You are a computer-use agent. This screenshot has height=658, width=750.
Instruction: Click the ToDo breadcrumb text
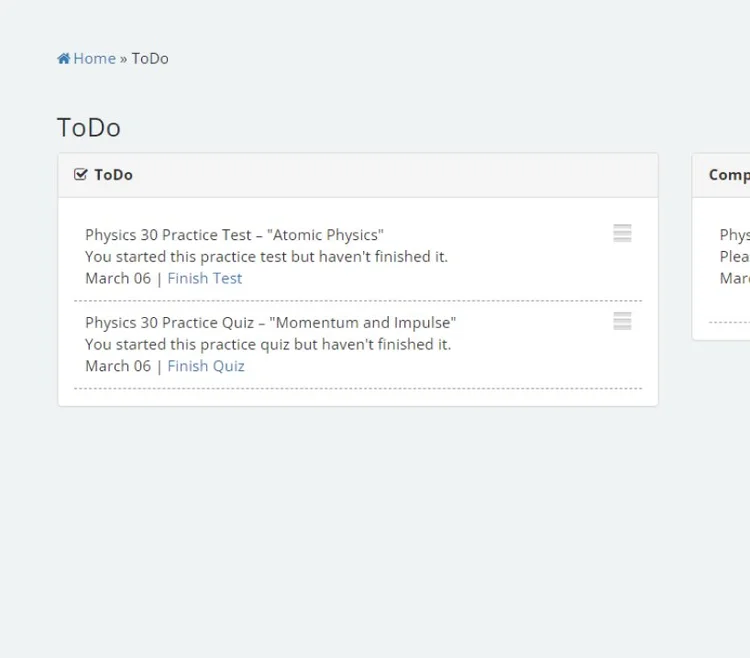[150, 58]
